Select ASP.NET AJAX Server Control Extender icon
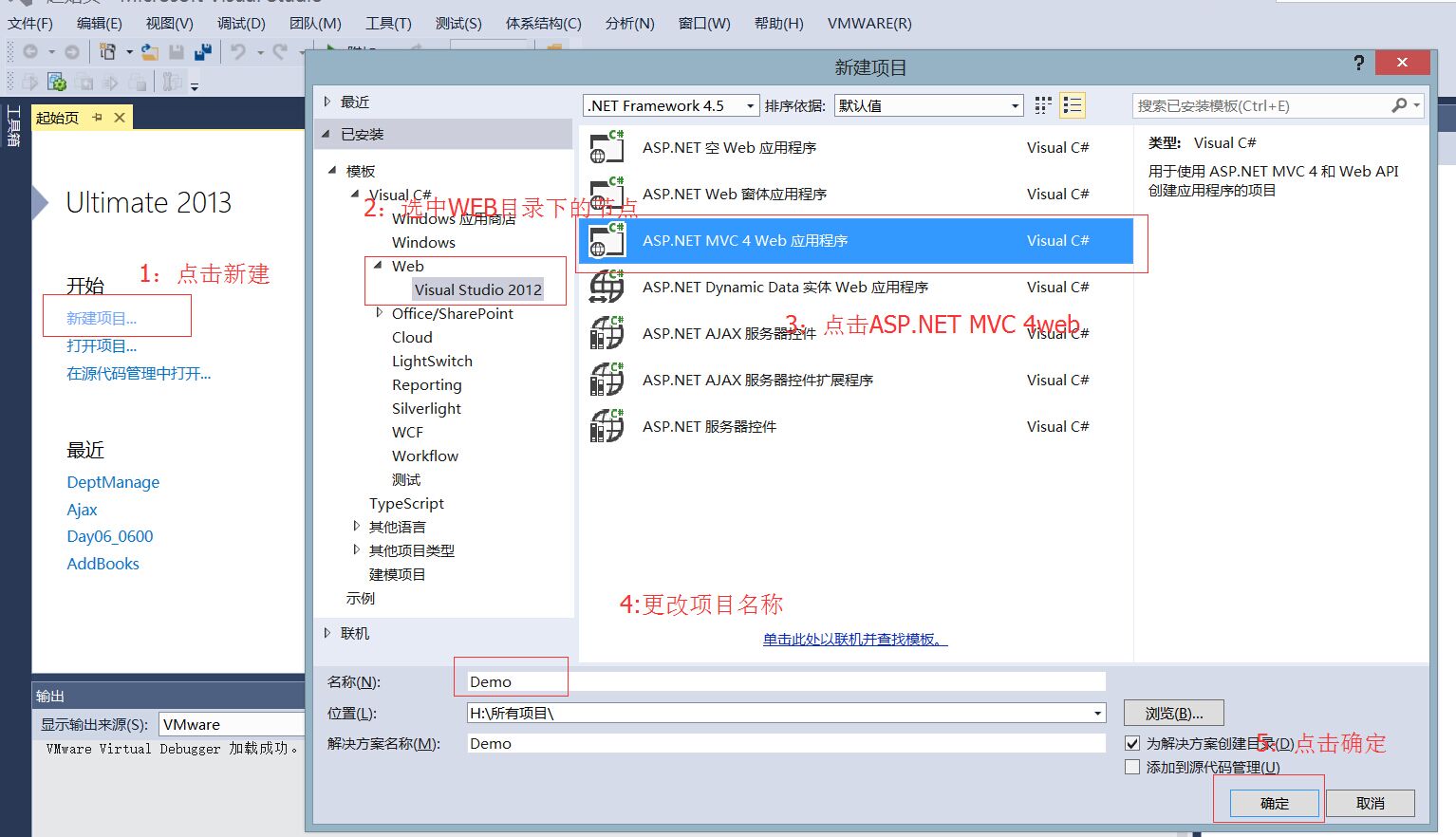The height and width of the screenshot is (837, 1456). coord(607,380)
